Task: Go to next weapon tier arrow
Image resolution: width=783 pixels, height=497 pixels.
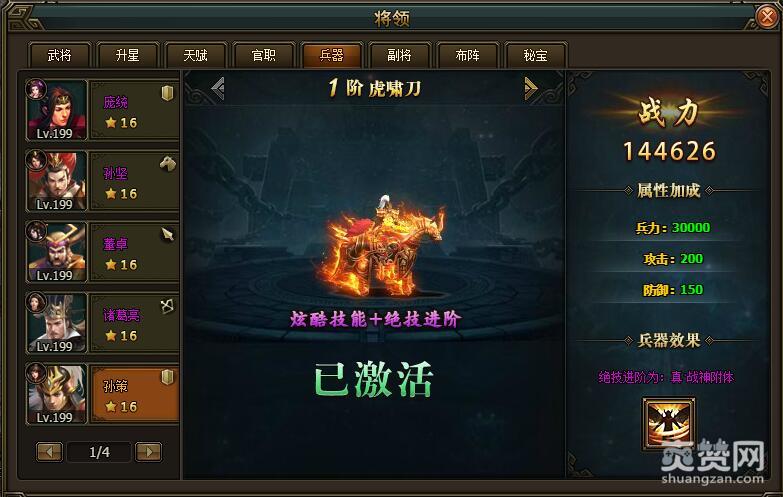Action: pos(530,89)
